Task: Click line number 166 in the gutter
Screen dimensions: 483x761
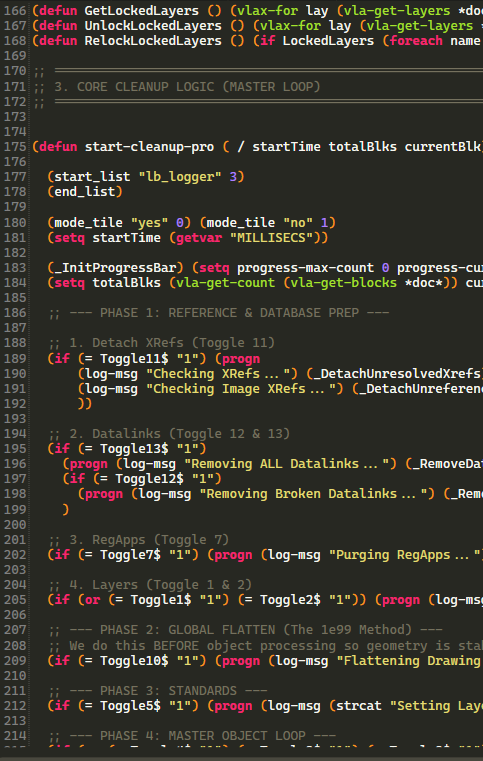Action: pos(15,11)
